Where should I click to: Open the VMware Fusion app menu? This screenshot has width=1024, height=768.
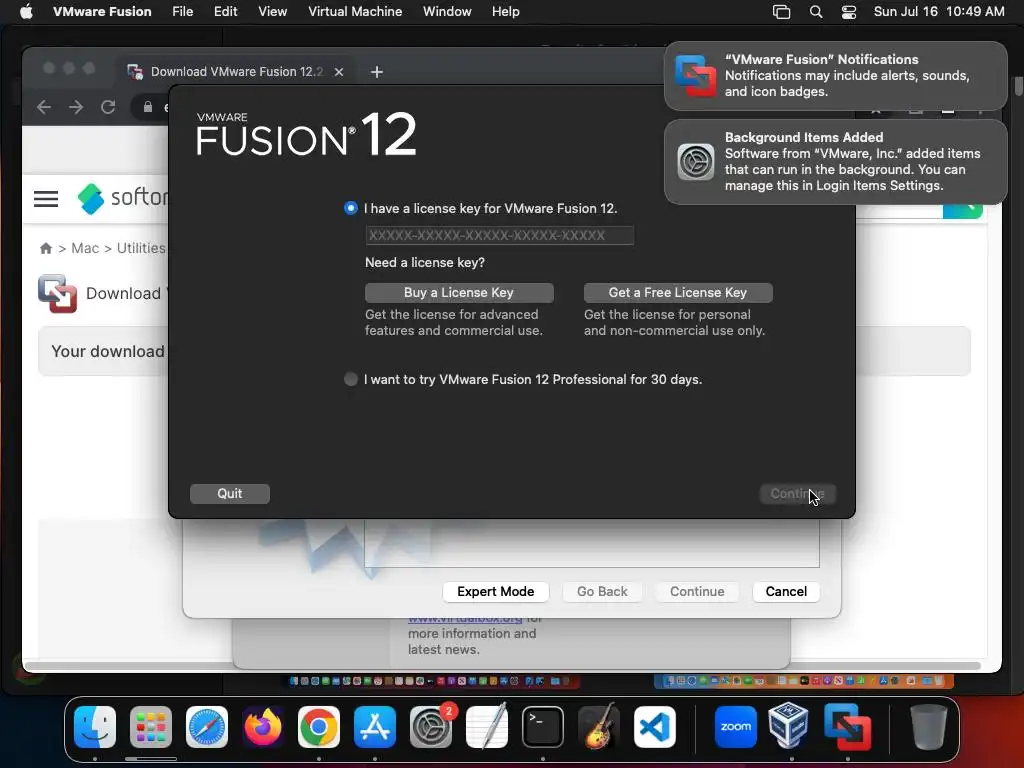[x=102, y=12]
